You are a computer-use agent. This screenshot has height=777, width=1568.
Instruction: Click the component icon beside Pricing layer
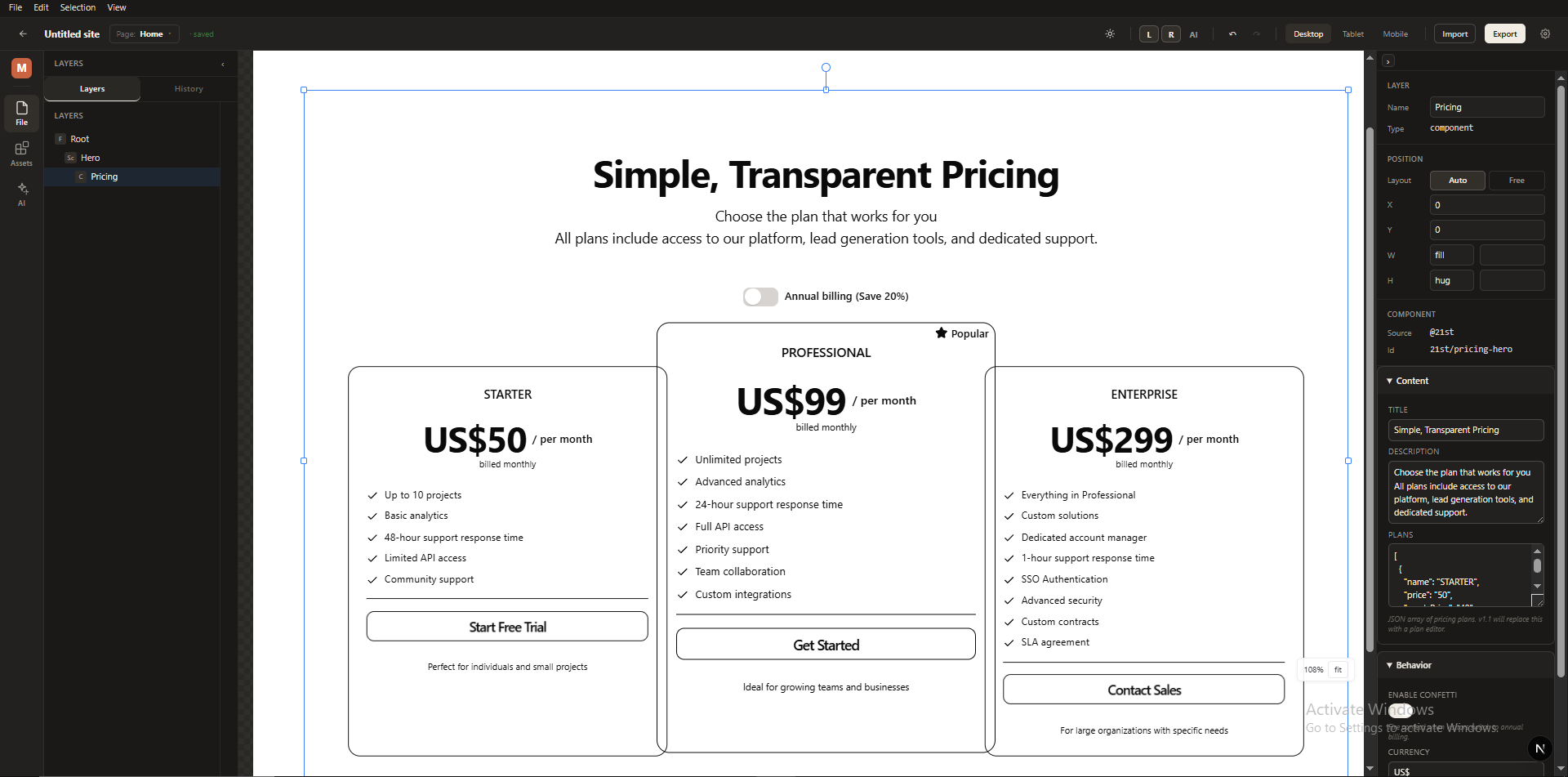click(x=81, y=176)
